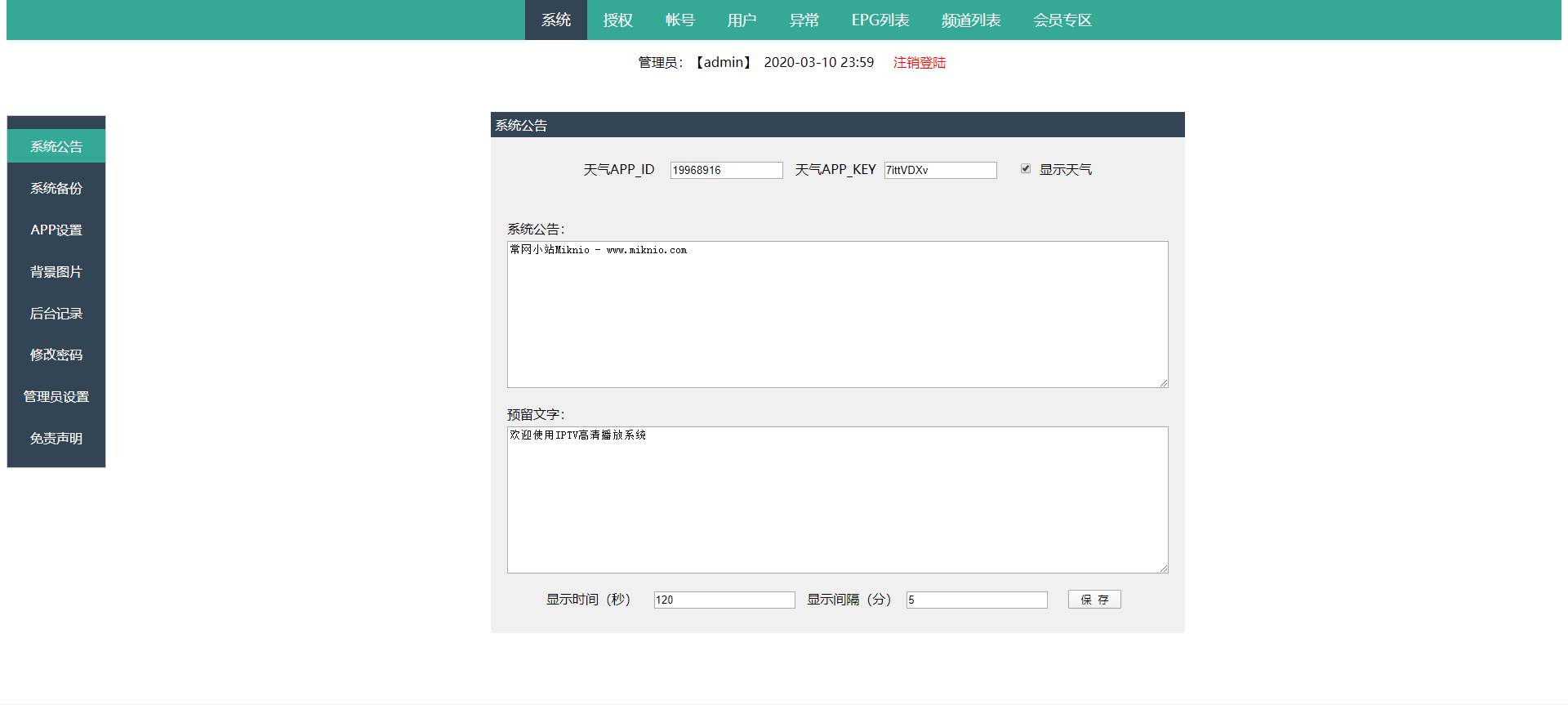Select the 异常 tab
Image resolution: width=1568 pixels, height=705 pixels.
pyautogui.click(x=804, y=20)
